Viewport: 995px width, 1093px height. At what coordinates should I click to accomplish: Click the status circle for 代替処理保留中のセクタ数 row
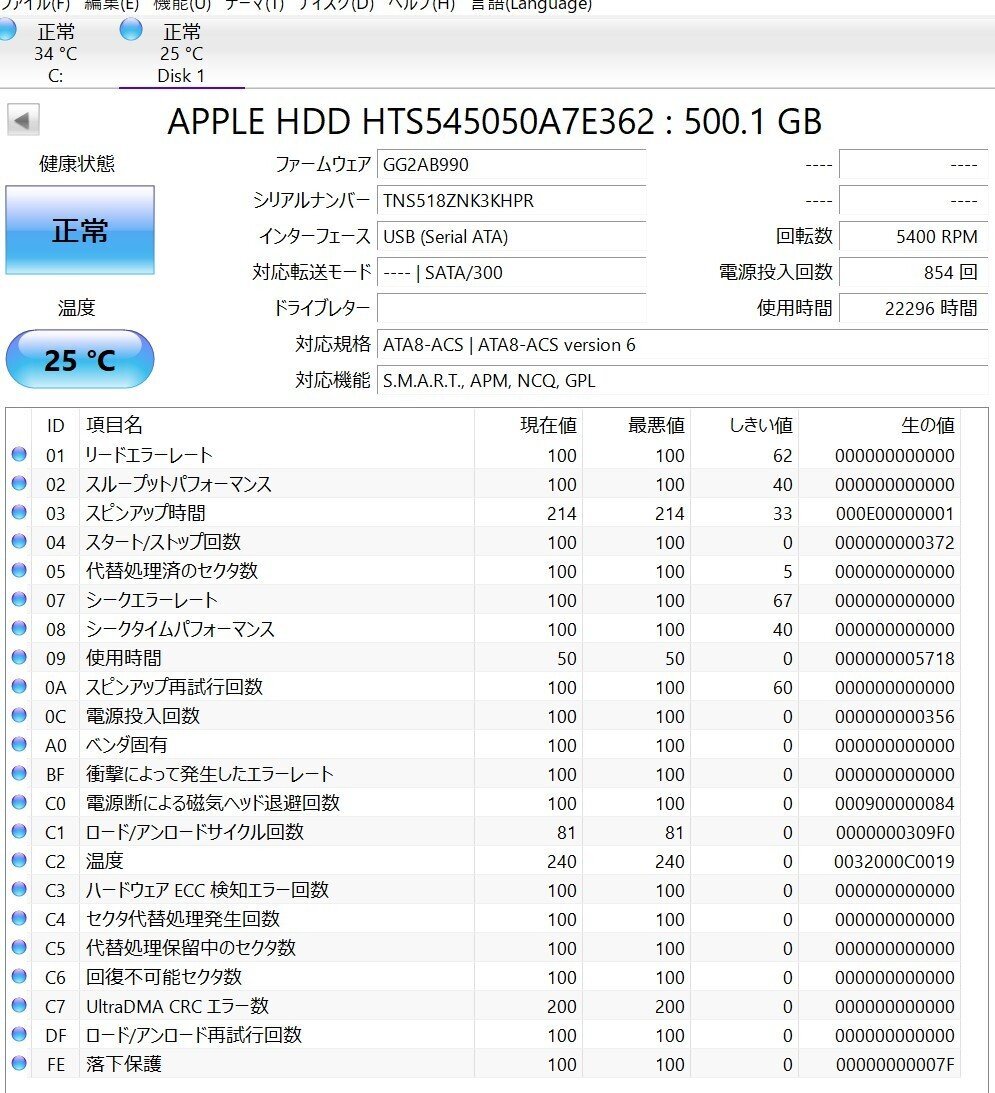19,947
